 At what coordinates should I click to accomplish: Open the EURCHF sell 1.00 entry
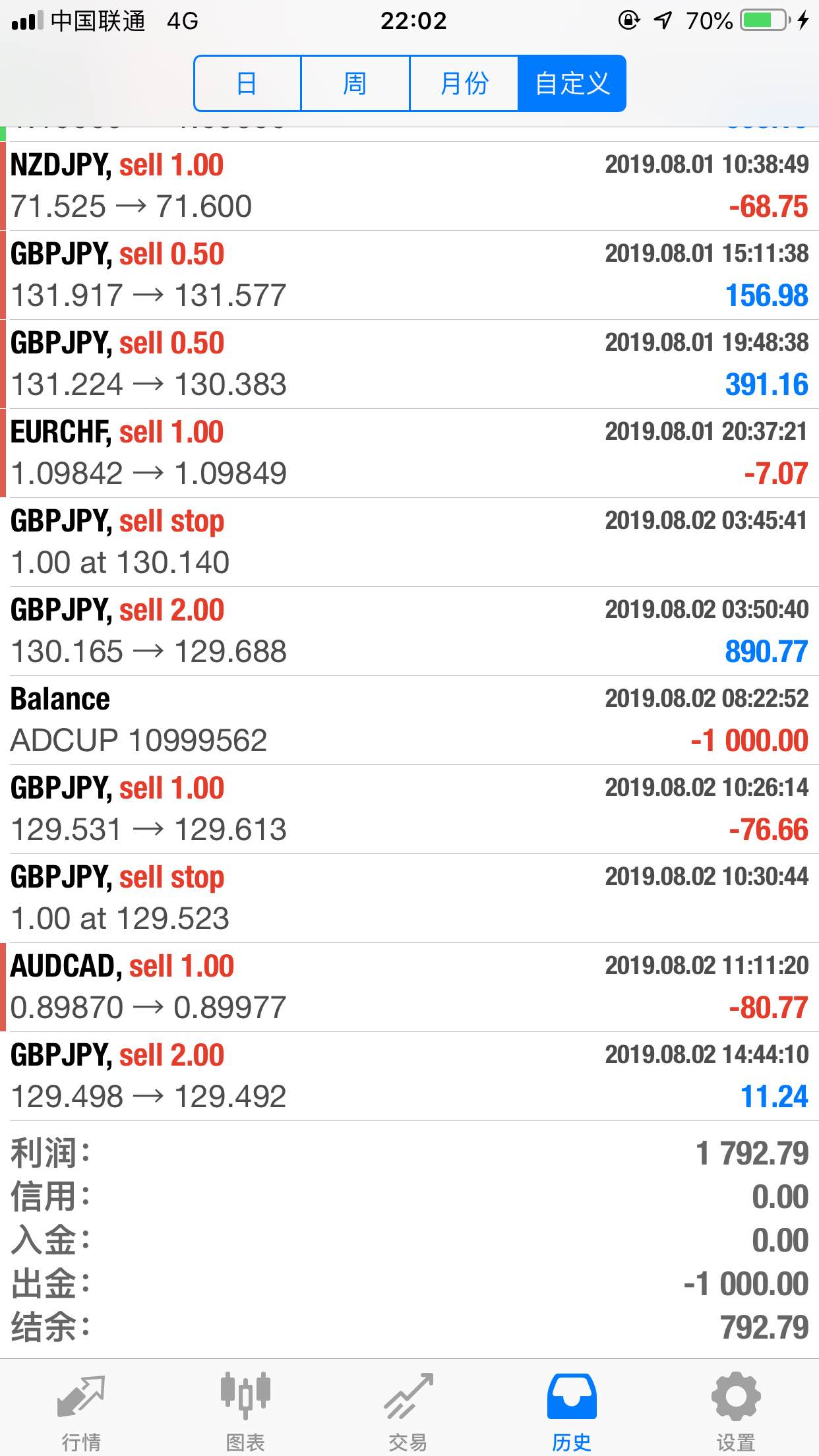tap(409, 453)
